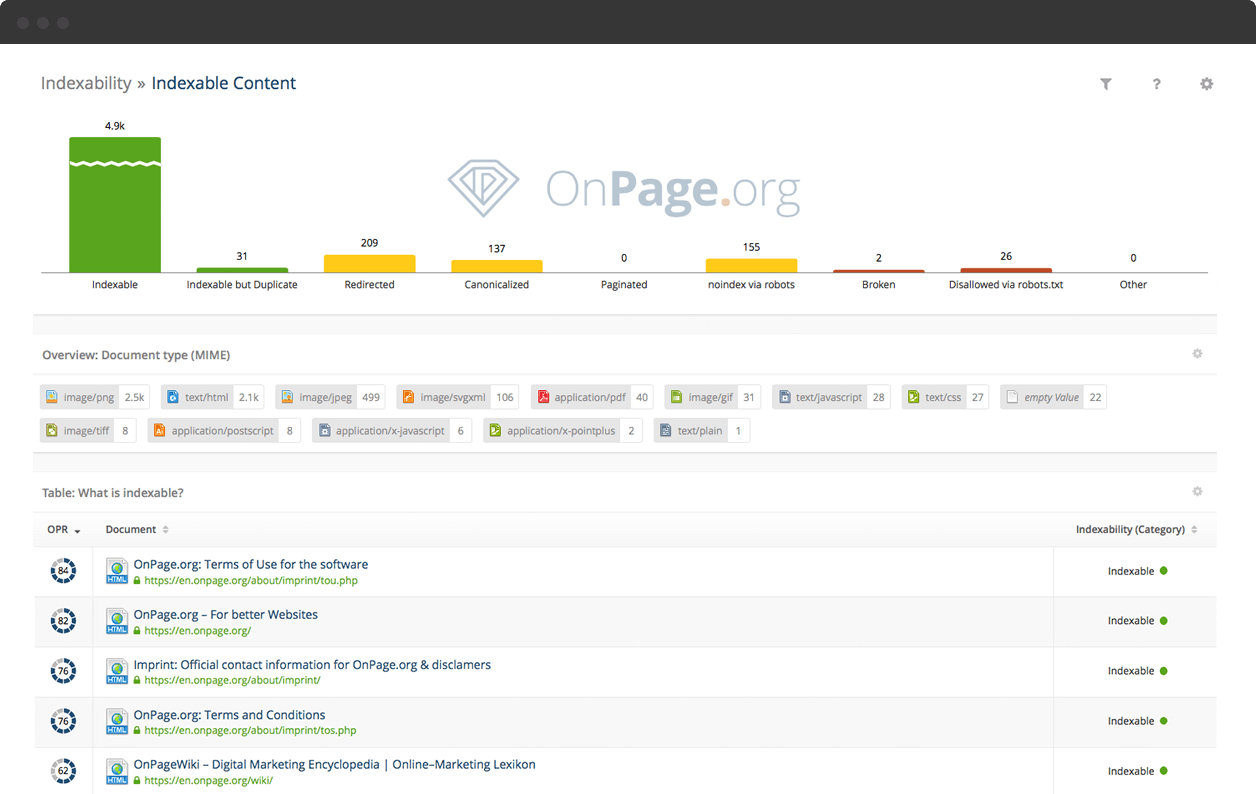The width and height of the screenshot is (1256, 794).
Task: Select the application/pdf document type tag
Action: coord(592,397)
